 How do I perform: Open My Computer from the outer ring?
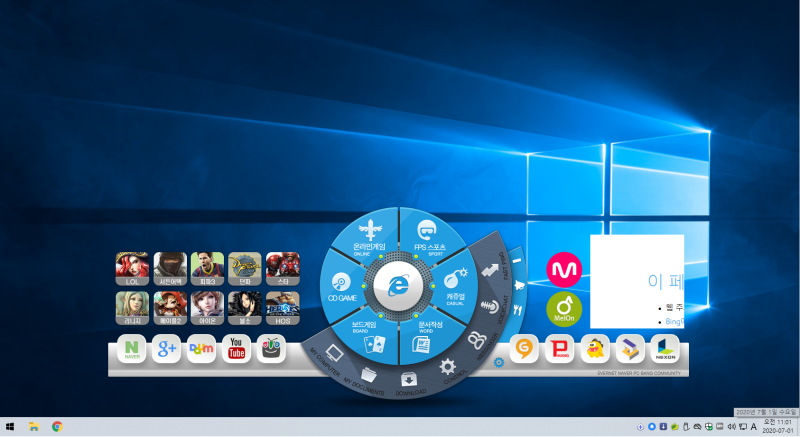click(333, 353)
